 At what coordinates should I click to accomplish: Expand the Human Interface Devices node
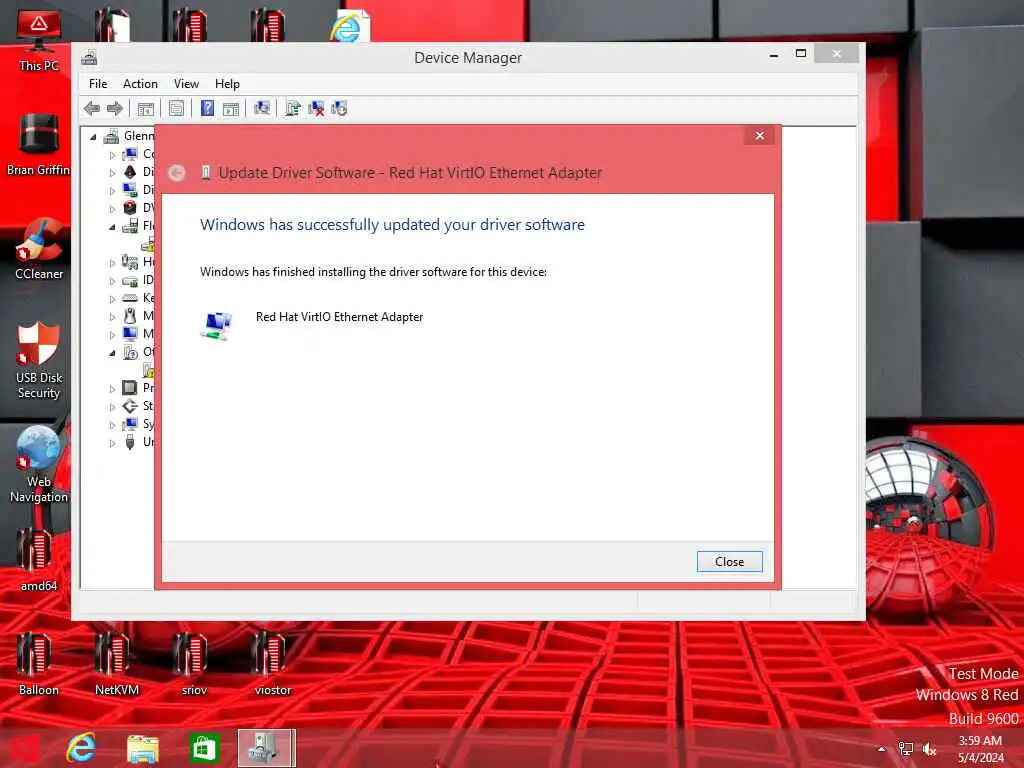(x=112, y=263)
